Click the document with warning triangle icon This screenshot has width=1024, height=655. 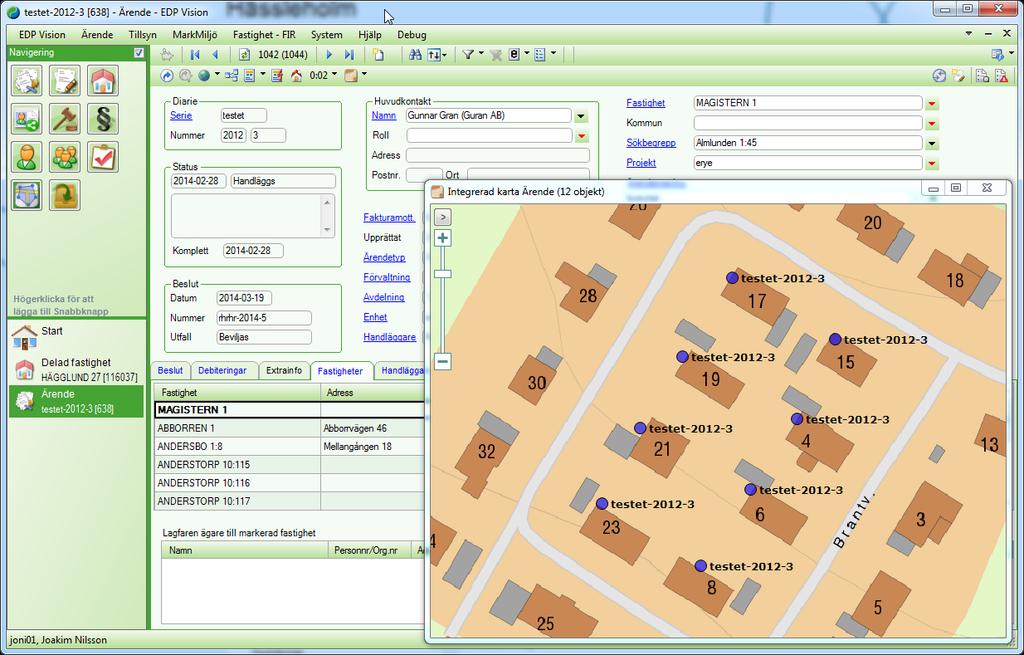1001,76
